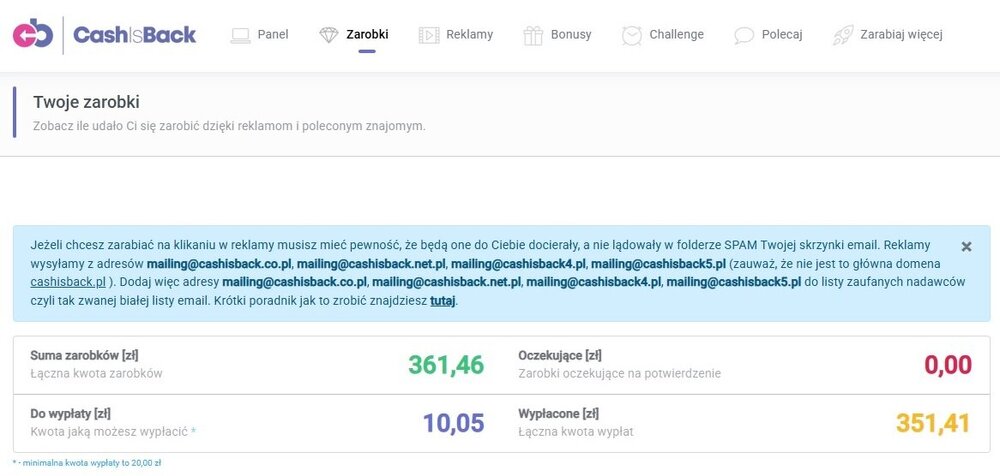This screenshot has width=1000, height=476.
Task: Go to the Reklamy section label
Action: (x=469, y=35)
